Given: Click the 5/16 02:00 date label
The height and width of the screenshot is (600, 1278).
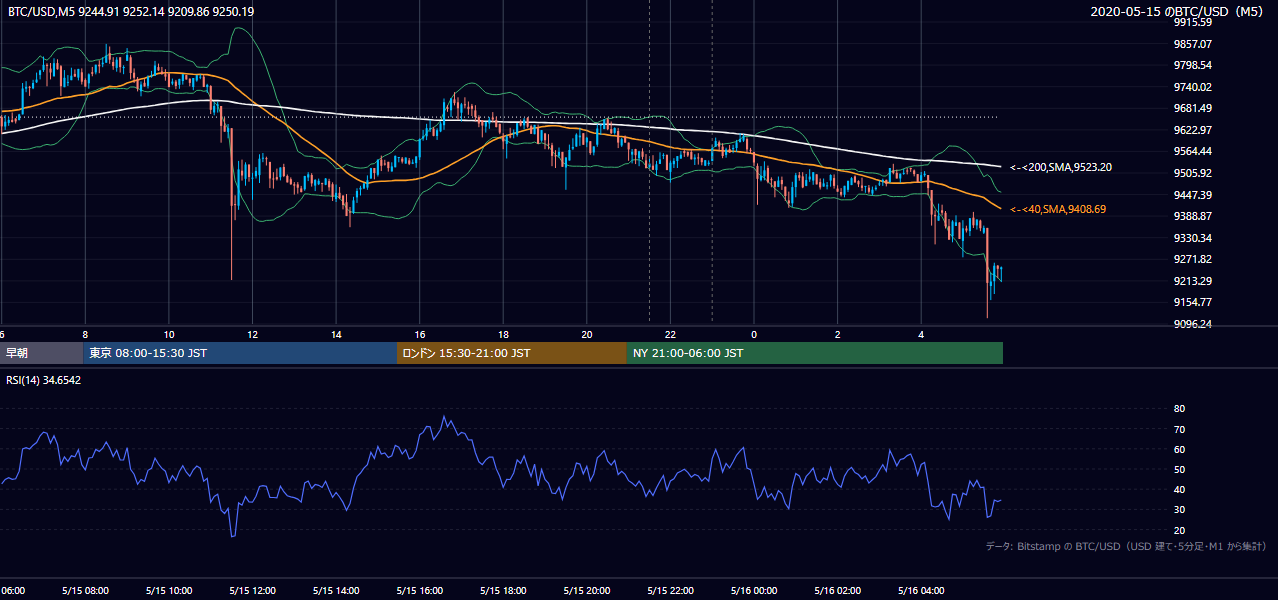Looking at the screenshot, I should click(837, 591).
